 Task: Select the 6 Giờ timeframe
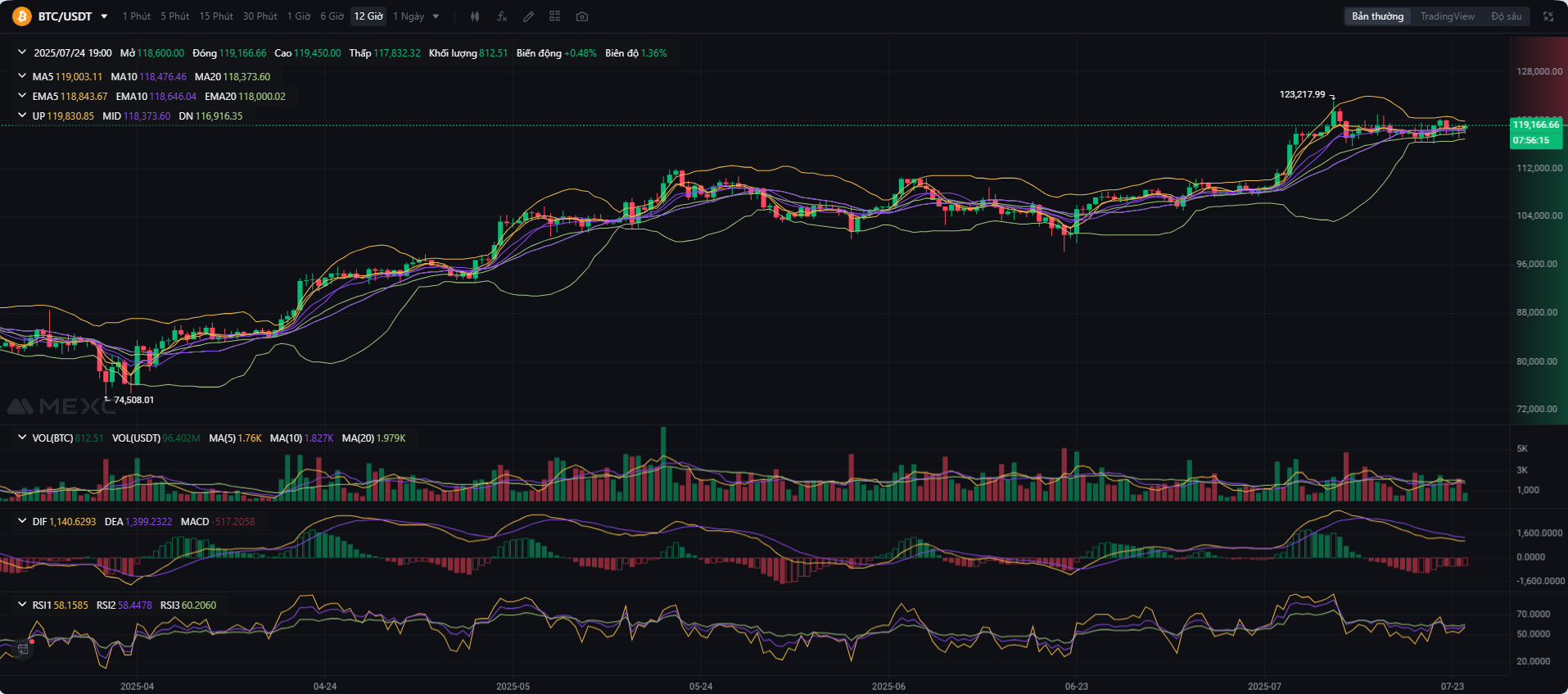click(x=332, y=16)
